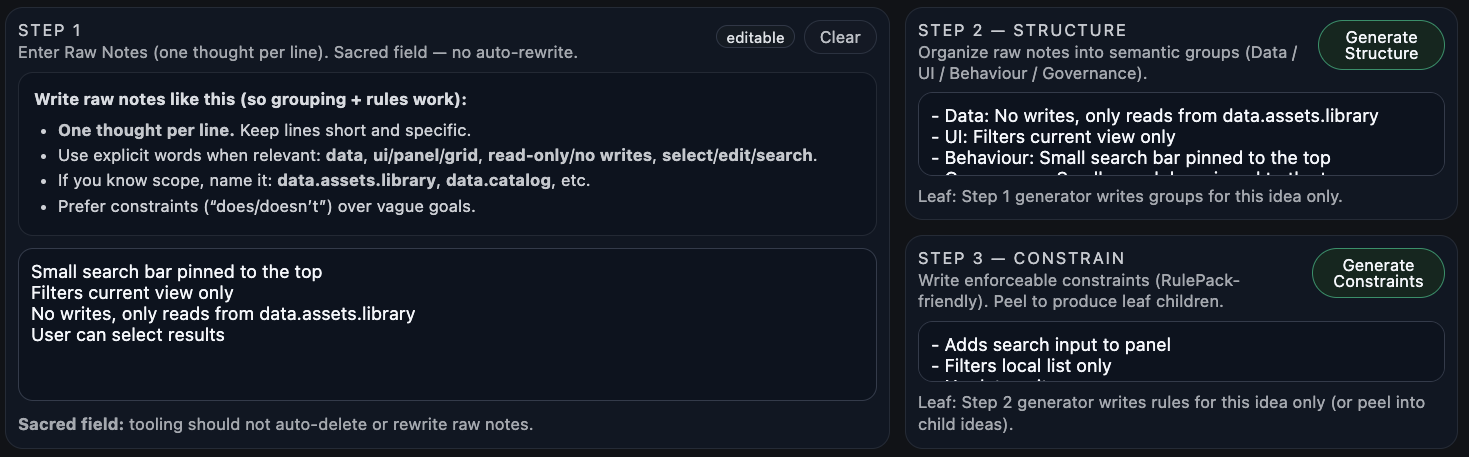Click the 'Leaf: Step 1 generator' footnote
This screenshot has height=457, width=1469.
pos(1129,197)
